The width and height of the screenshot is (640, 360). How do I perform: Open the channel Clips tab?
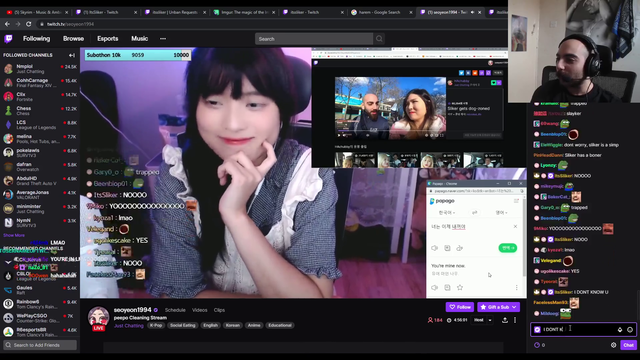pyautogui.click(x=219, y=310)
